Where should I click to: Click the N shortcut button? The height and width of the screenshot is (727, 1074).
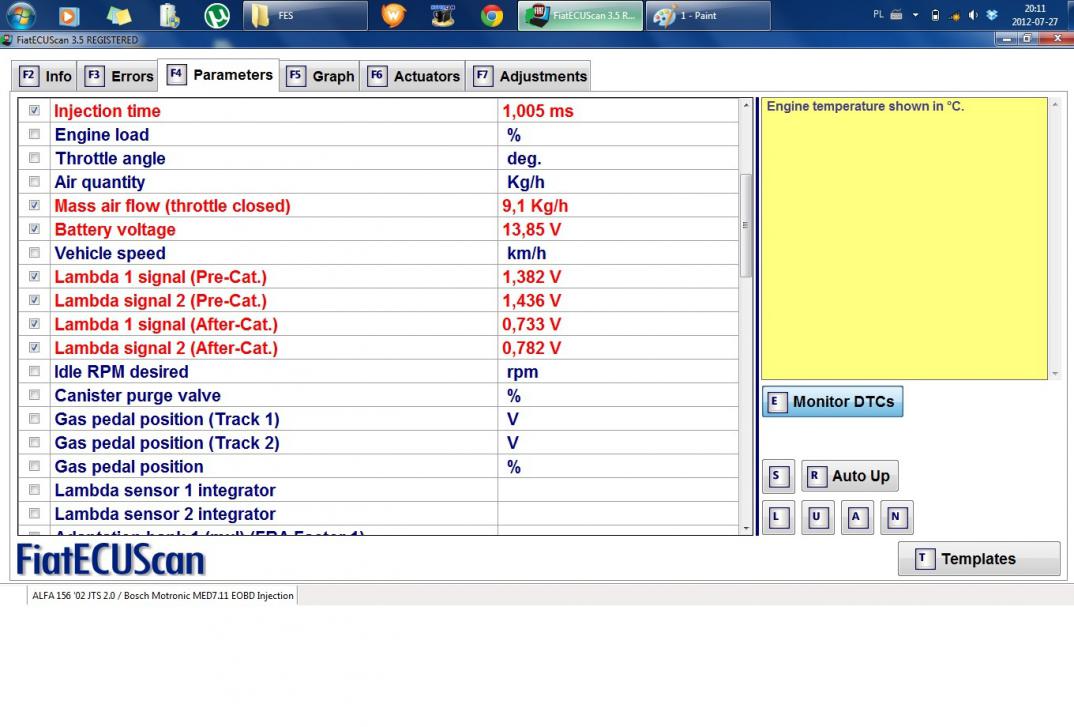[897, 517]
